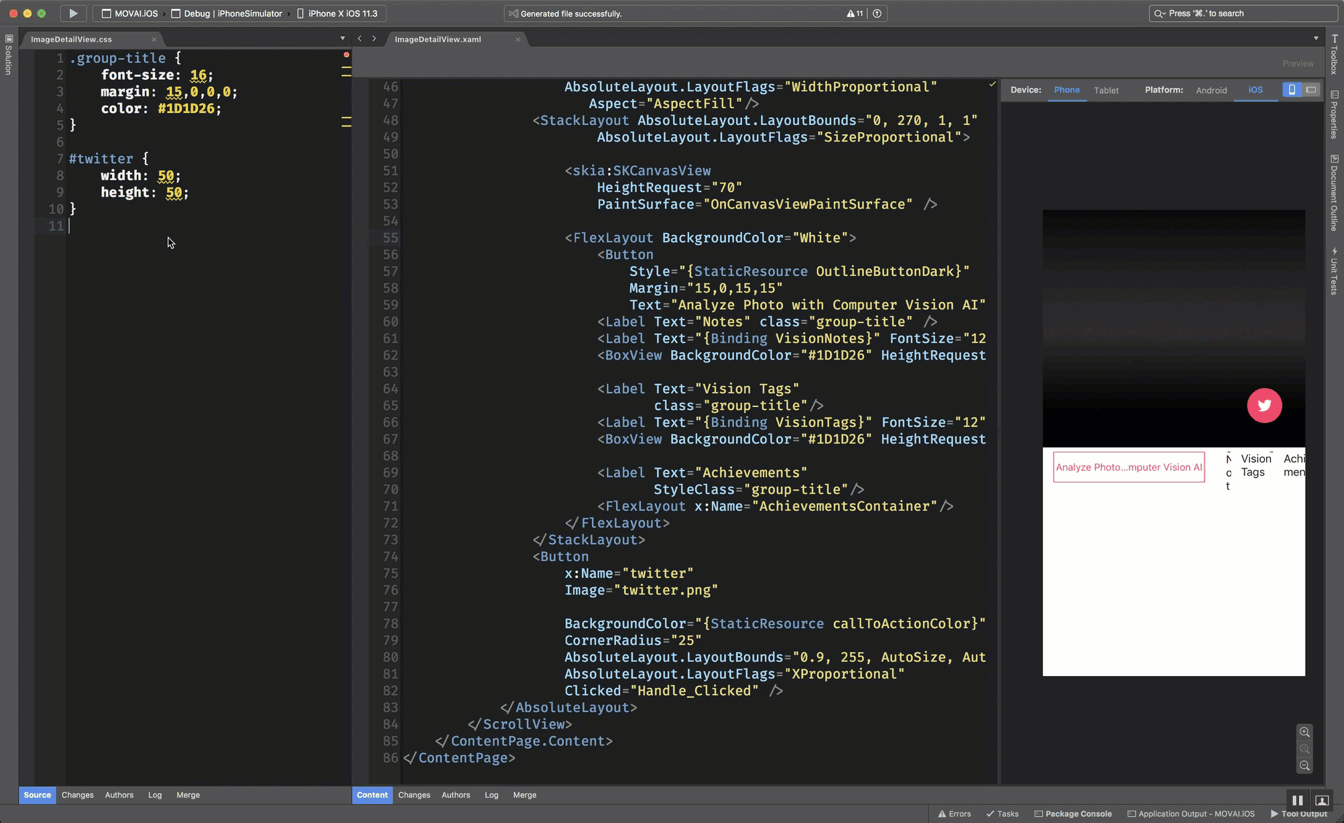This screenshot has width=1344, height=823.
Task: Click the warnings count indicator in status bar
Action: 855,14
